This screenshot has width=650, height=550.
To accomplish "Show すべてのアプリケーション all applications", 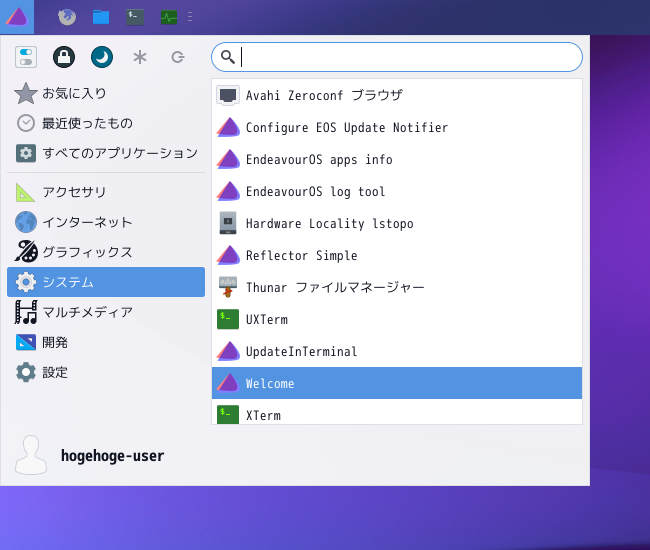I will point(106,153).
